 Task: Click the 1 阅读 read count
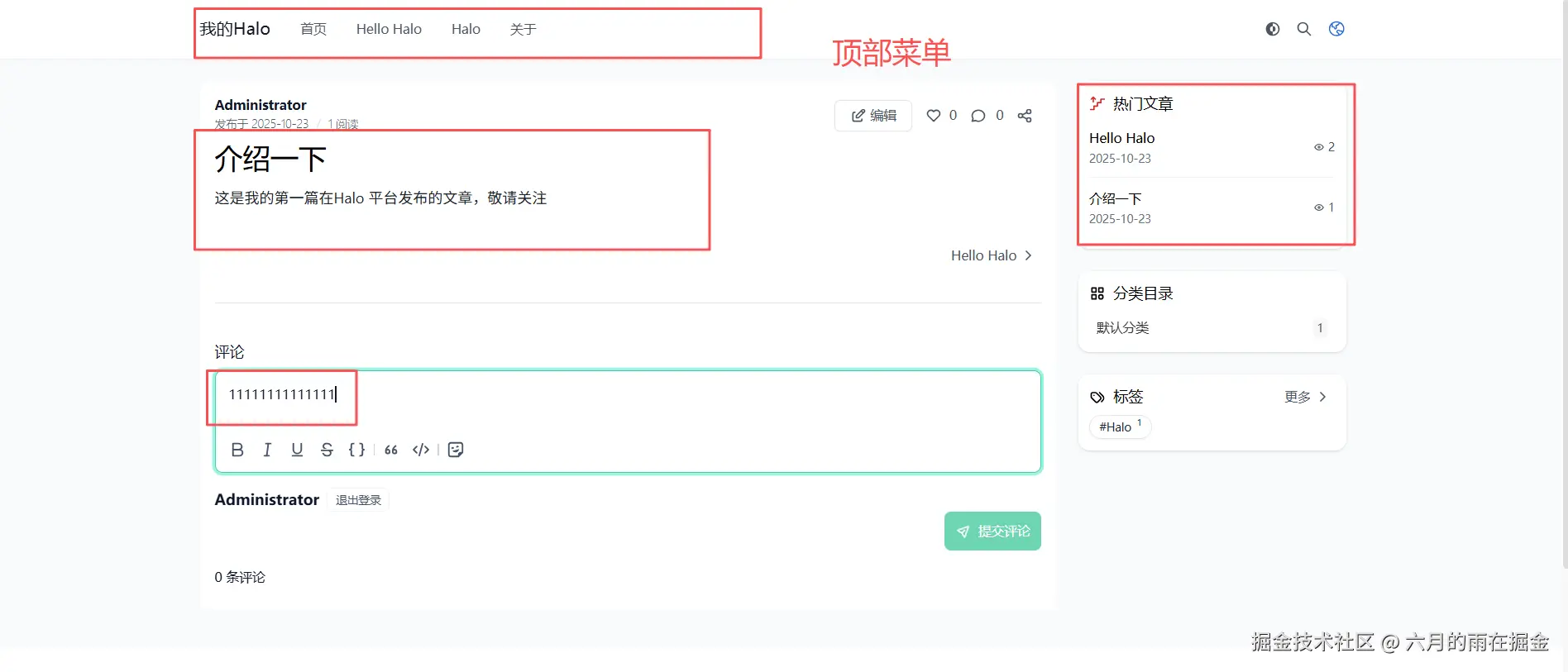[343, 124]
